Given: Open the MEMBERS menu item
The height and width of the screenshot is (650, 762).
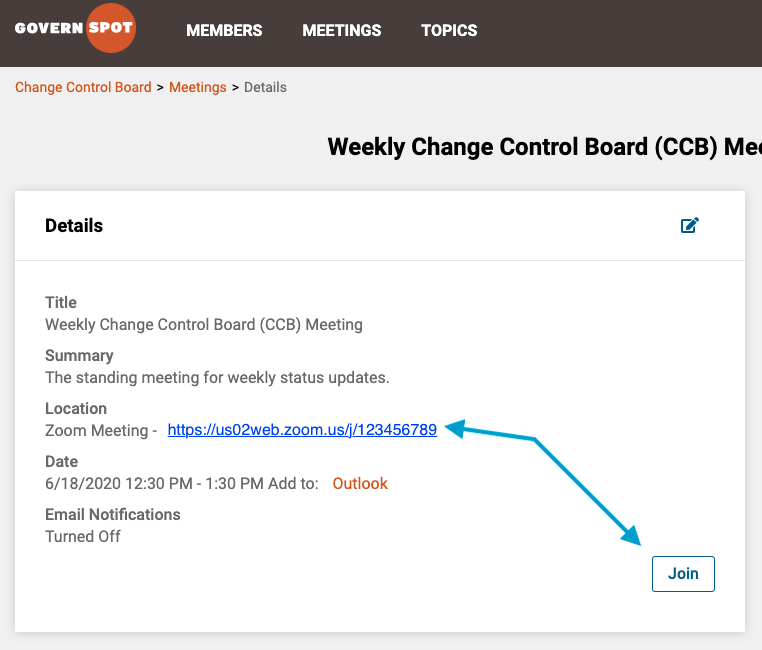Looking at the screenshot, I should (224, 30).
